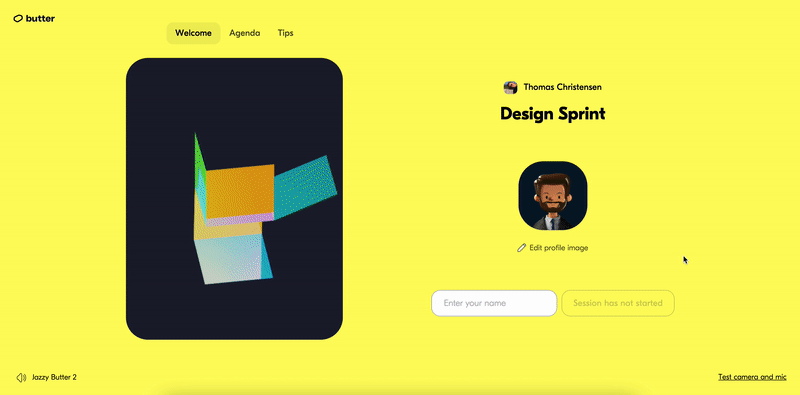Click the bearded avatar profile picture
This screenshot has width=800, height=395.
click(x=553, y=195)
